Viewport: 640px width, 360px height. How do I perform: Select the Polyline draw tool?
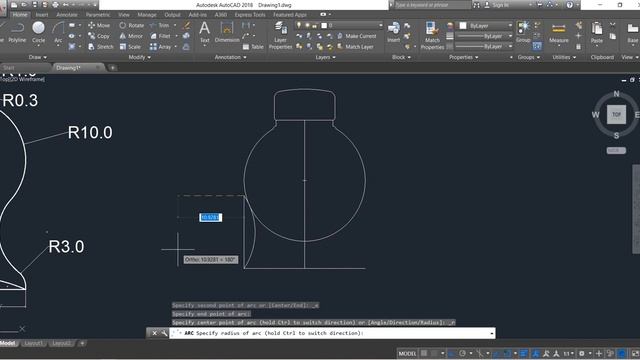(x=17, y=33)
